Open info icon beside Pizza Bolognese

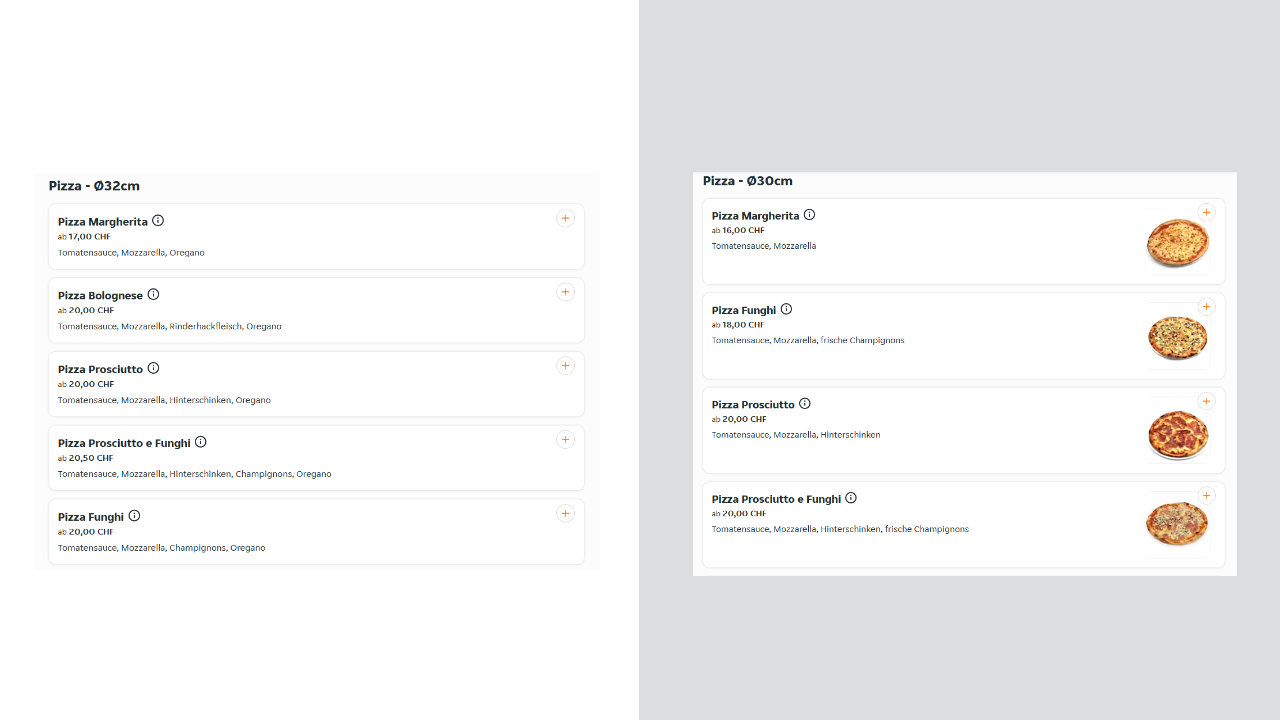point(153,294)
